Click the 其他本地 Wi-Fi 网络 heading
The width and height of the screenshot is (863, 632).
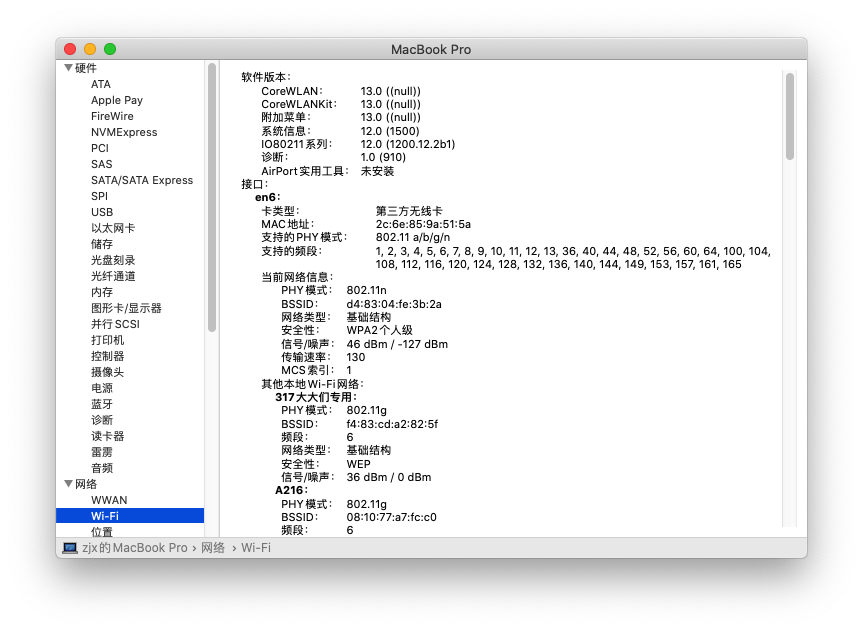pyautogui.click(x=312, y=384)
